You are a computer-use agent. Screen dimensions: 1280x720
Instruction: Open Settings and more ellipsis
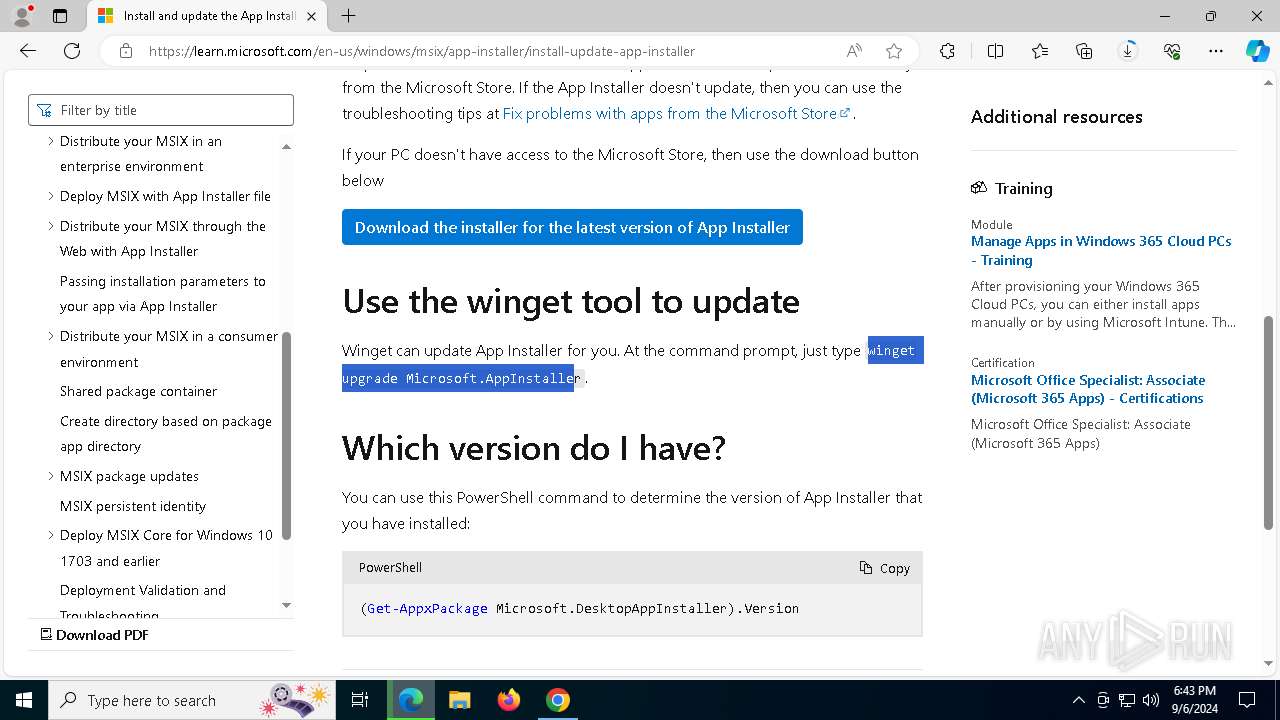1216,51
